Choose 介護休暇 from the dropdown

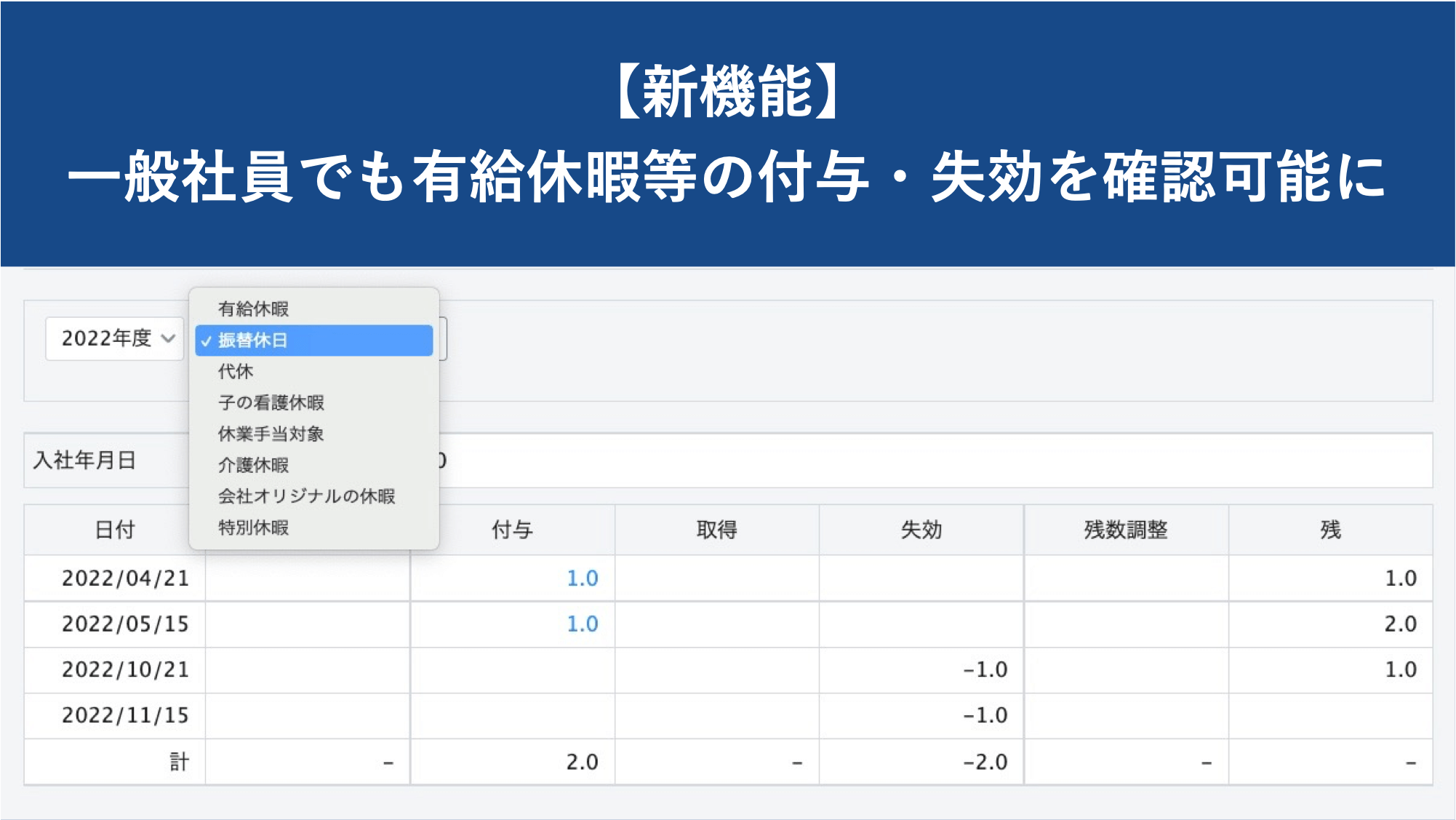pos(313,466)
